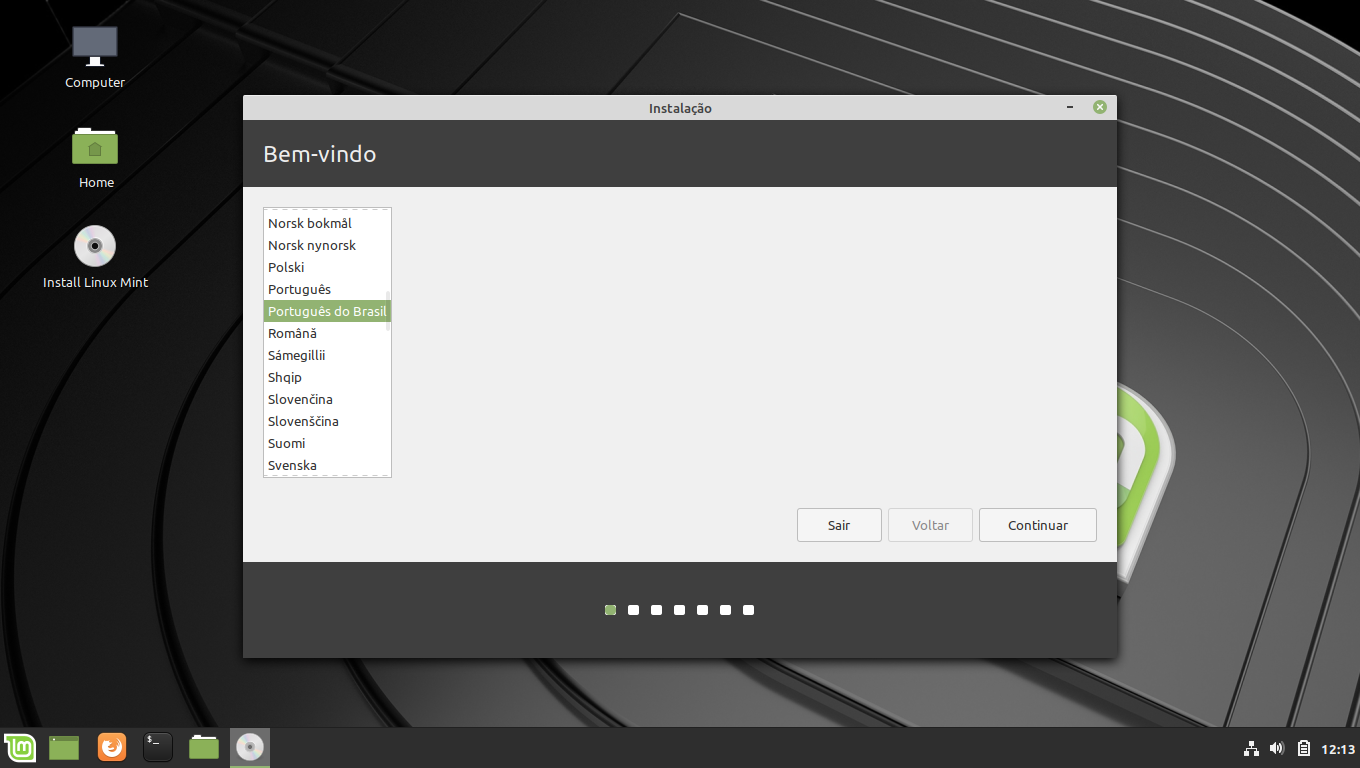This screenshot has height=768, width=1360.
Task: Click the language list scrollbar handle
Action: click(388, 311)
